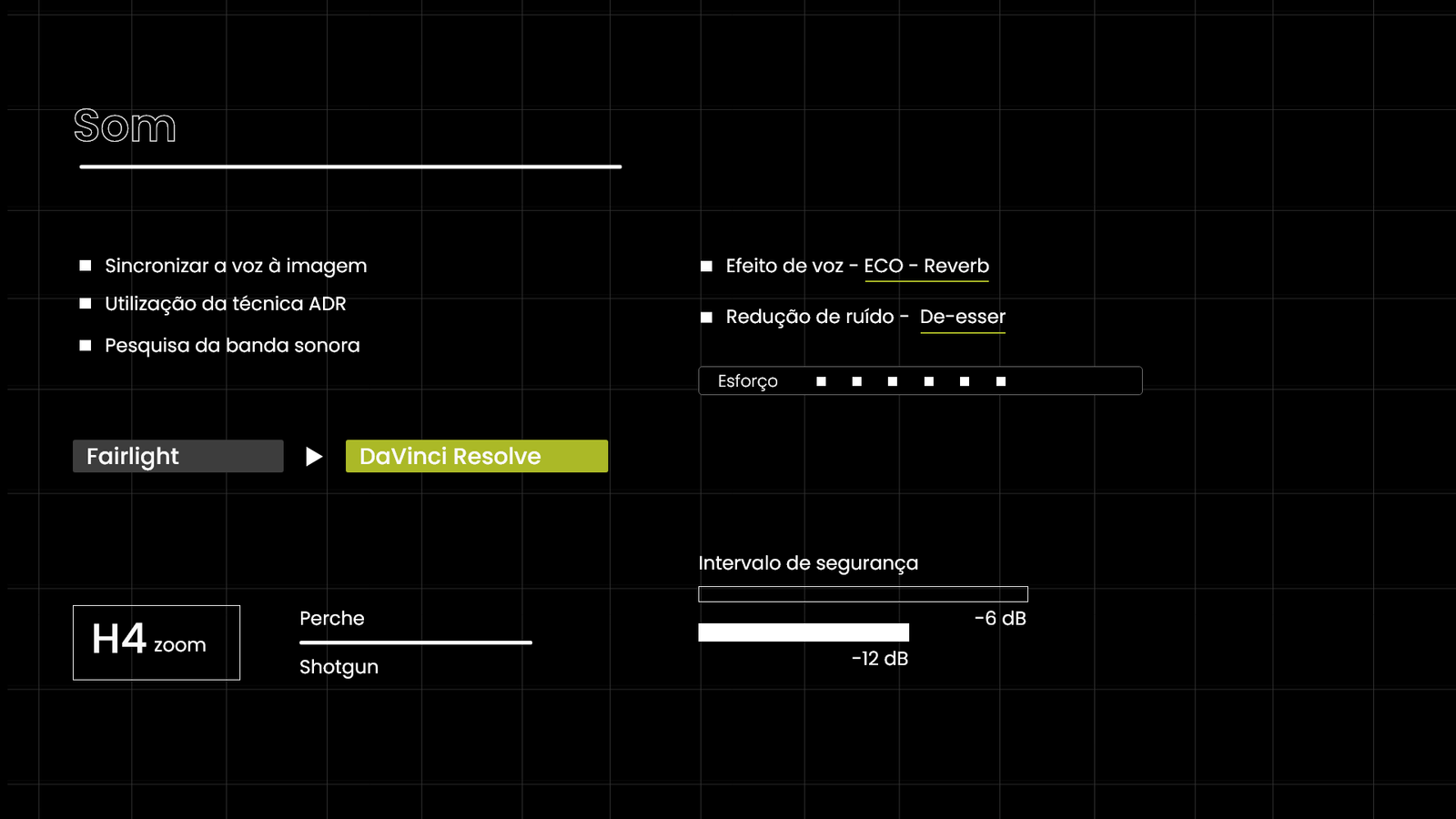This screenshot has width=1456, height=819.
Task: Click the triangle arrow next to Fairlight
Action: pos(314,457)
